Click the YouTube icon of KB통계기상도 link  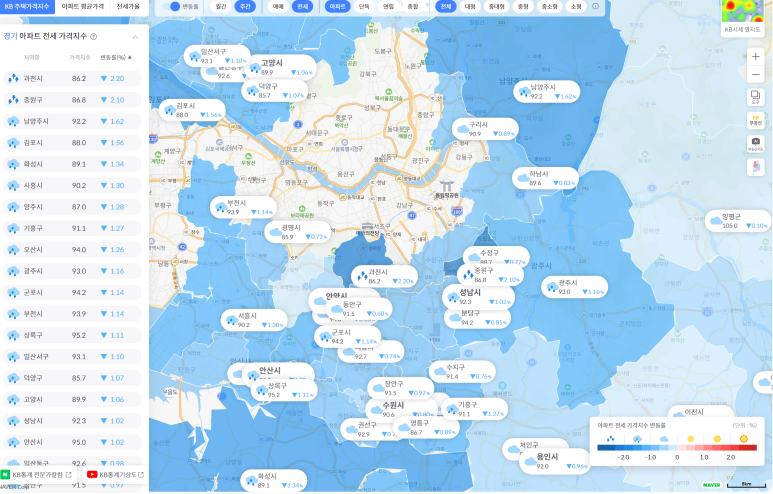(92, 474)
